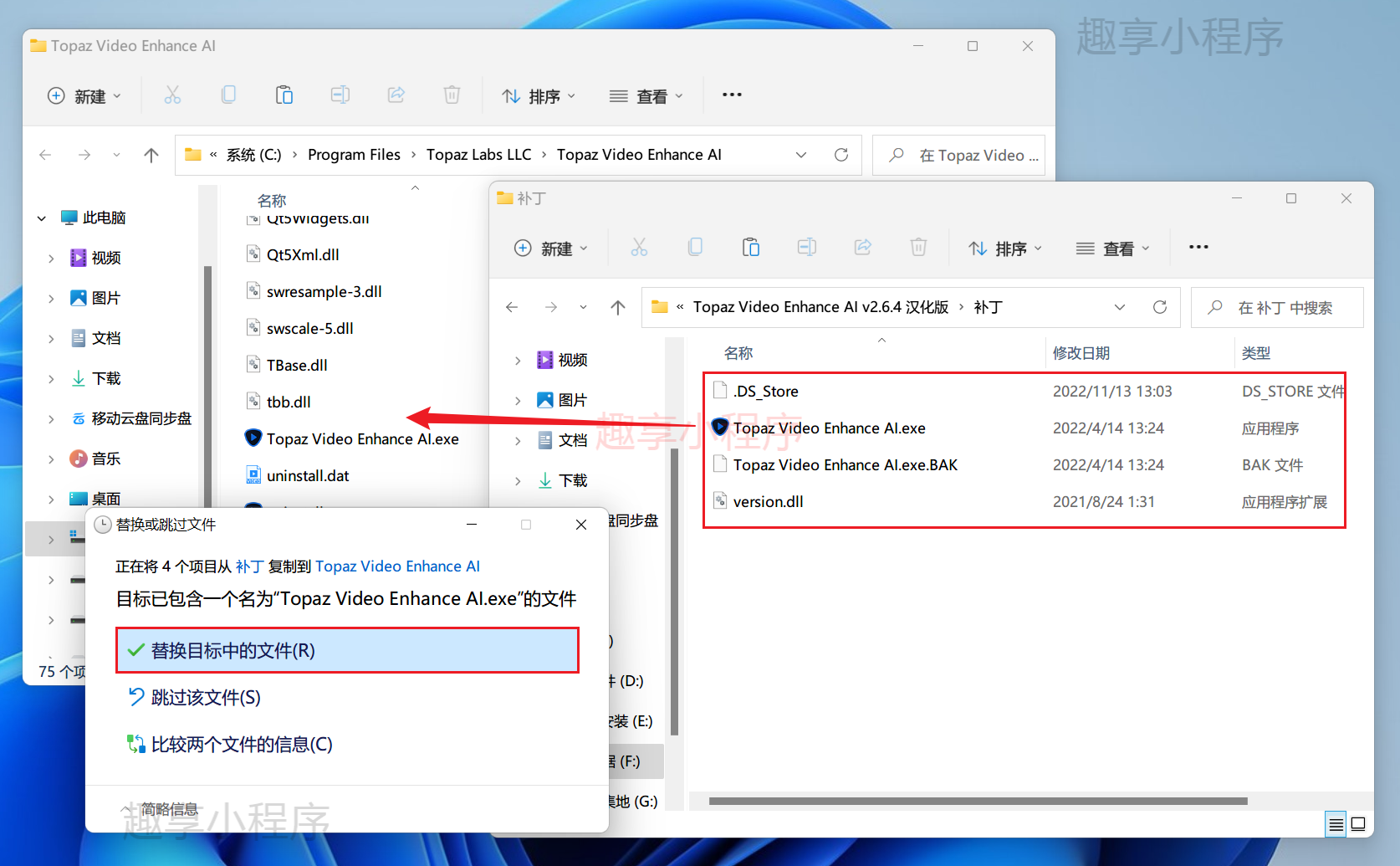Expand 音乐 node in Topaz sidebar
The height and width of the screenshot is (866, 1400).
[x=51, y=459]
